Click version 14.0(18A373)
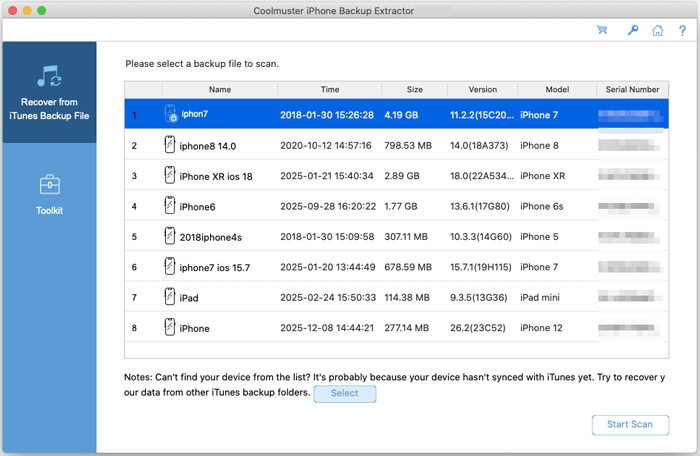Viewport: 700px width, 456px height. (479, 146)
